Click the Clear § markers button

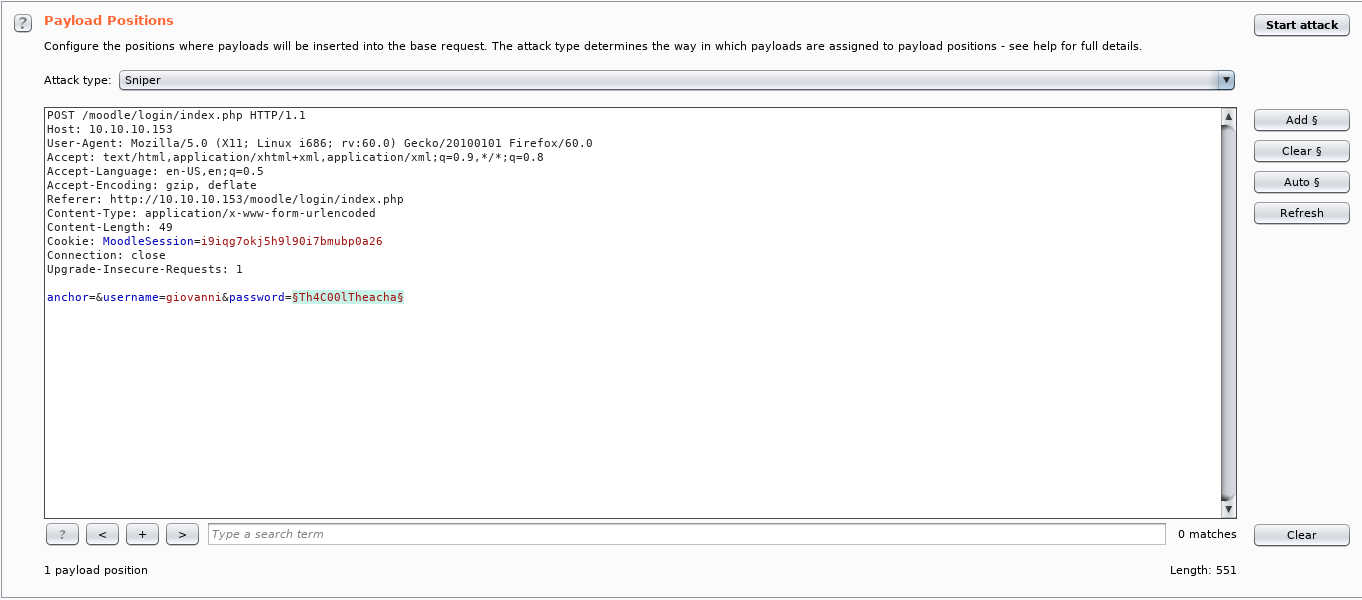[x=1301, y=151]
